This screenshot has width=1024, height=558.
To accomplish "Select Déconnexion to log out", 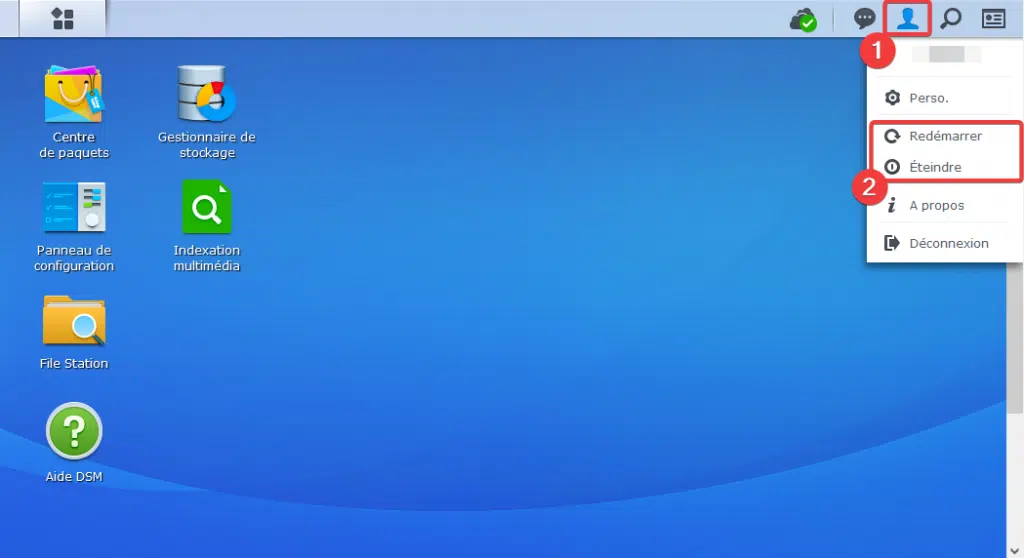I will click(x=944, y=243).
